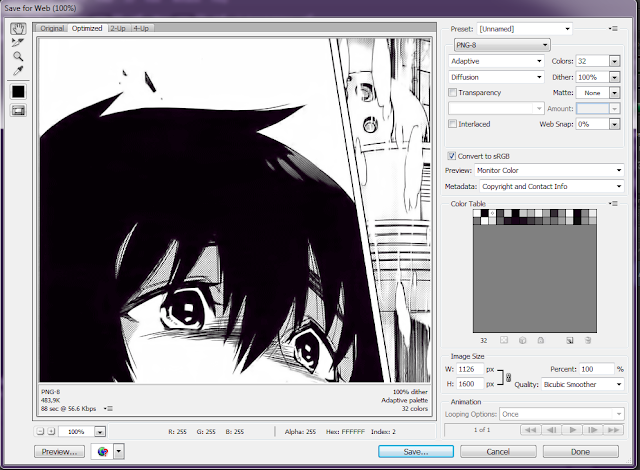Click the Save... button
Image resolution: width=640 pixels, height=470 pixels.
[416, 452]
